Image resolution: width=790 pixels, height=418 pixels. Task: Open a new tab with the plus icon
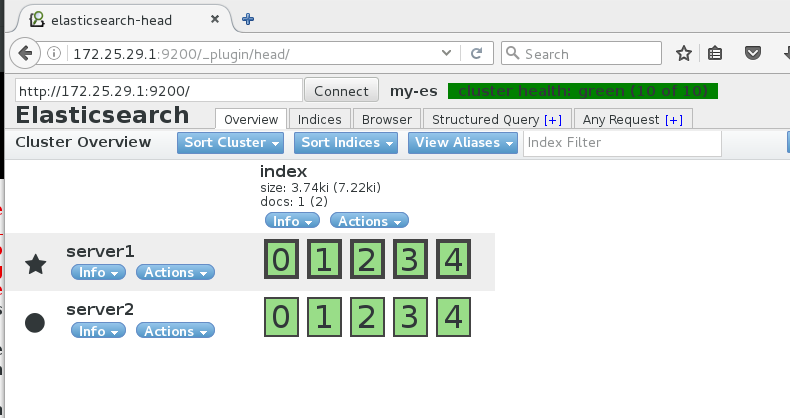[248, 19]
